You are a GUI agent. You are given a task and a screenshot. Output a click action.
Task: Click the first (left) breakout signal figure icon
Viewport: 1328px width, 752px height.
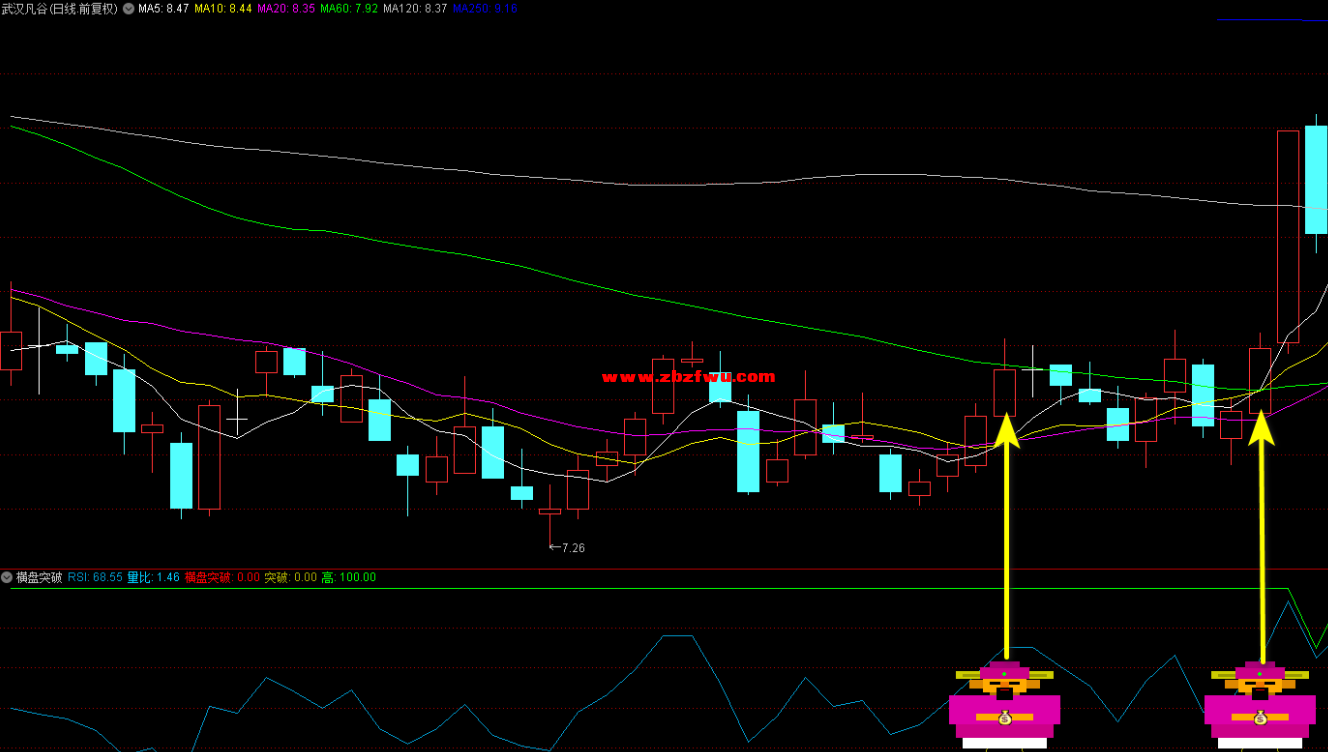click(x=1005, y=704)
